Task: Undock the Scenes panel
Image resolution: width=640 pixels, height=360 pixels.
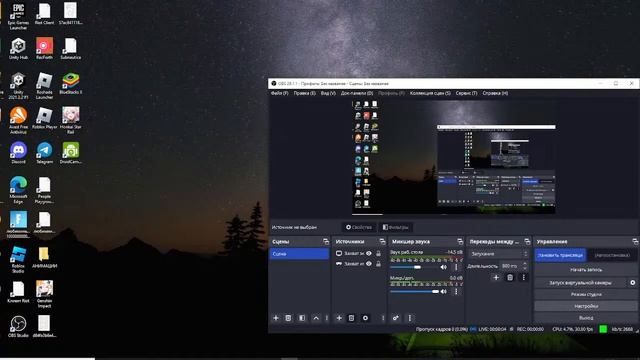Action: point(326,242)
